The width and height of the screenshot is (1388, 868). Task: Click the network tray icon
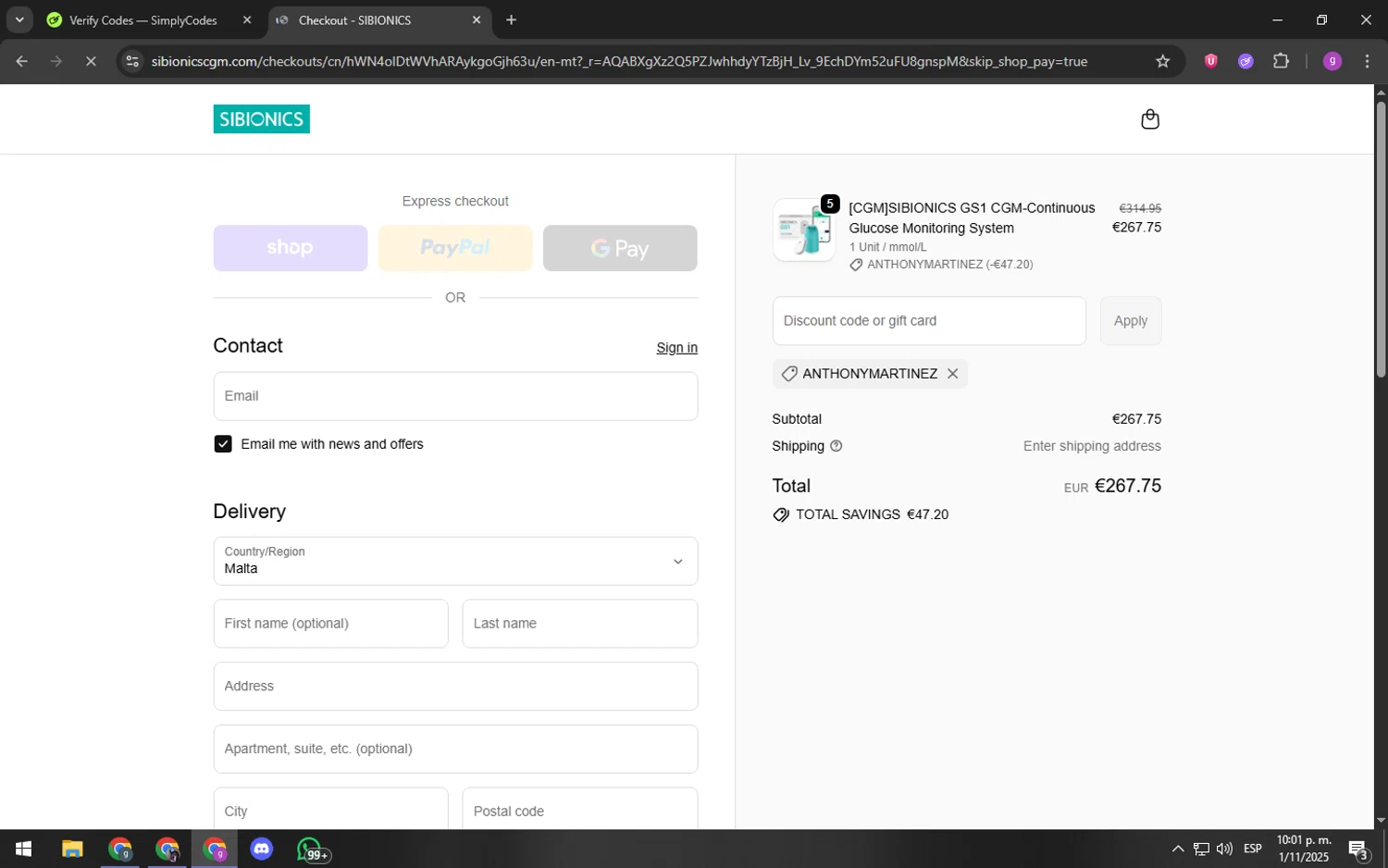(x=1201, y=849)
